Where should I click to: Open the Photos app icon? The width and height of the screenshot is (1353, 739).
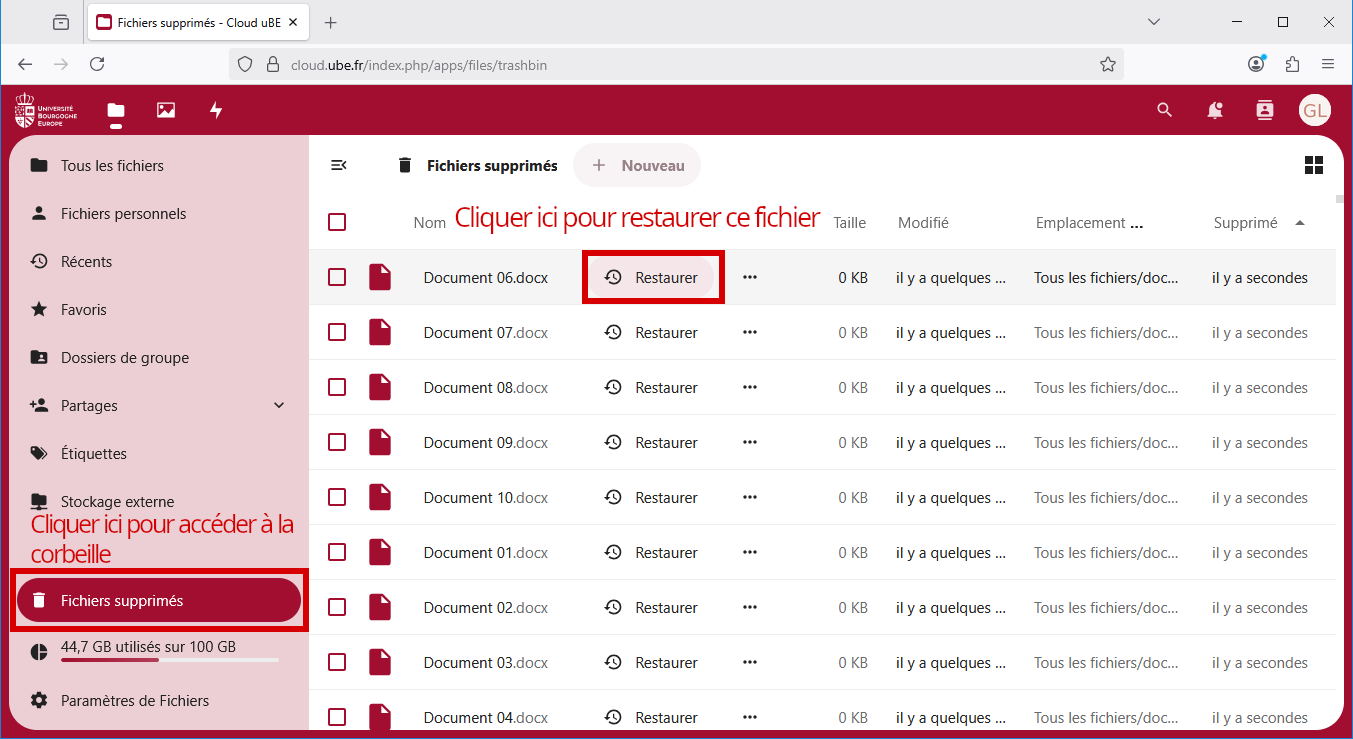click(166, 111)
